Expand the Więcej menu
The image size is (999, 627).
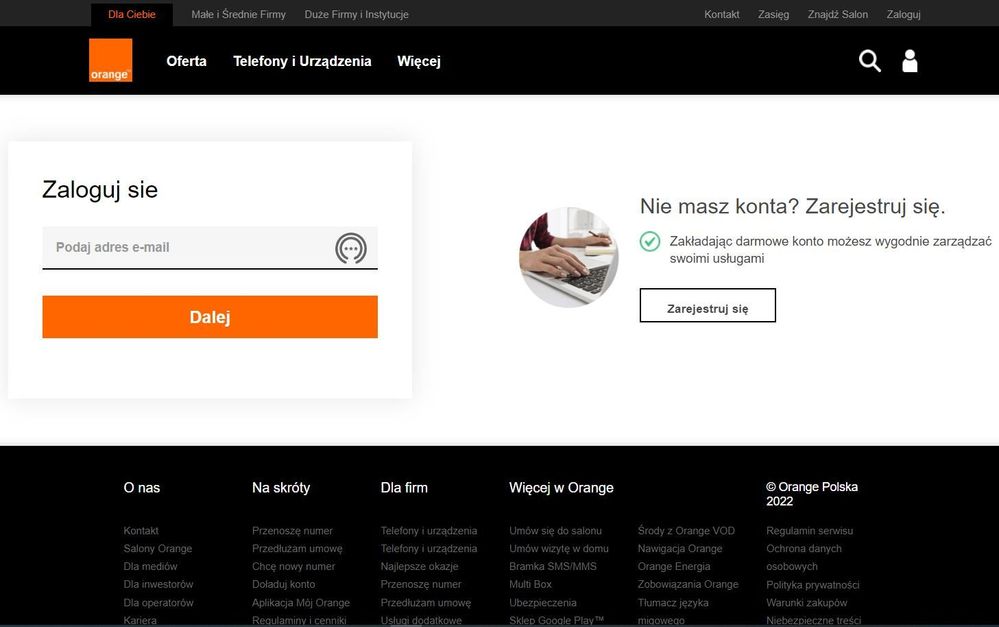tap(418, 61)
